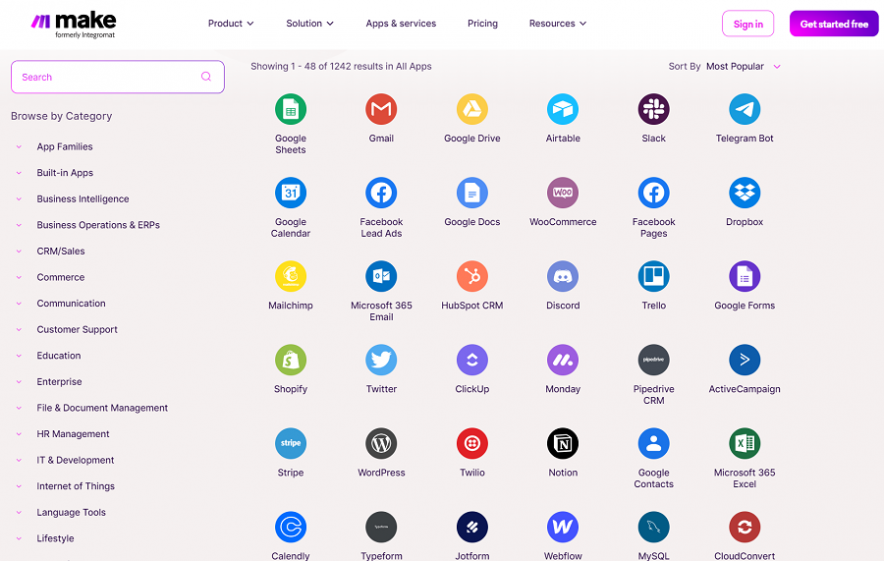Select the Education category
Viewport: 884px width, 561px height.
[x=59, y=355]
